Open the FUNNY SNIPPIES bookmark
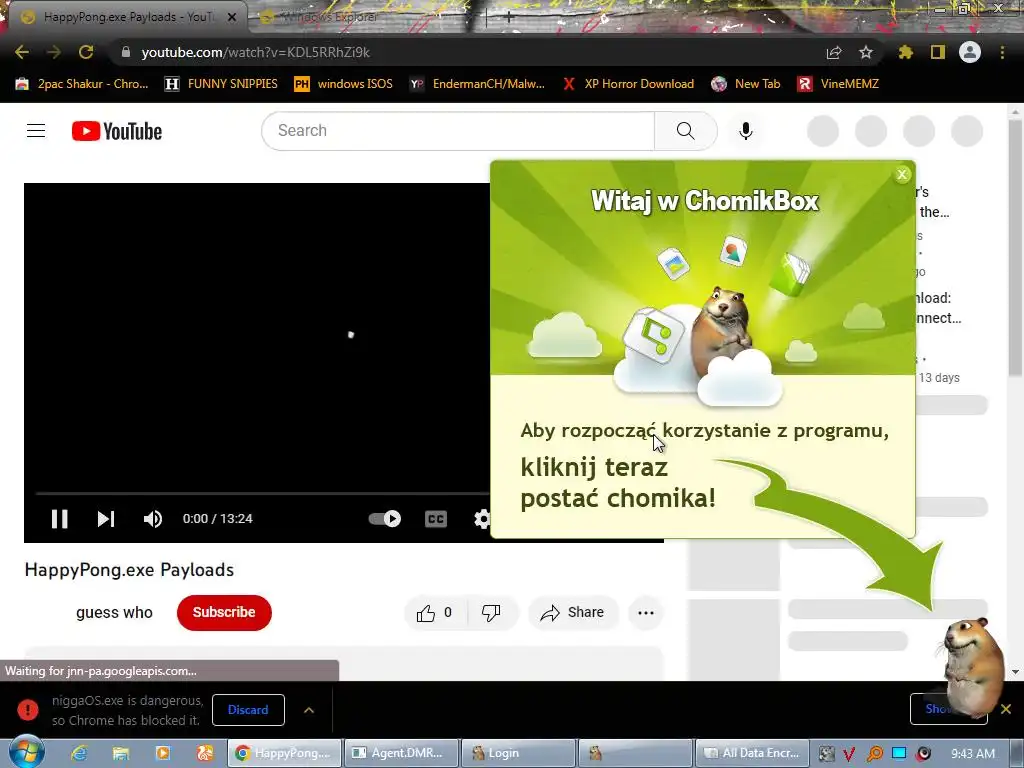The image size is (1024, 768). pos(221,84)
